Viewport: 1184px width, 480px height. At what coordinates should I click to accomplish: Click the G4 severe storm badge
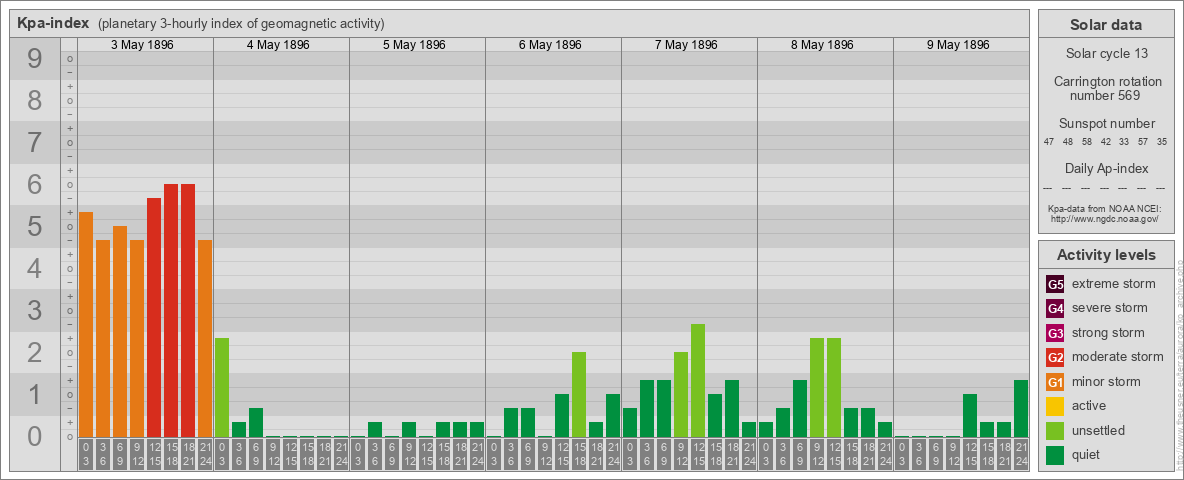tap(1055, 308)
